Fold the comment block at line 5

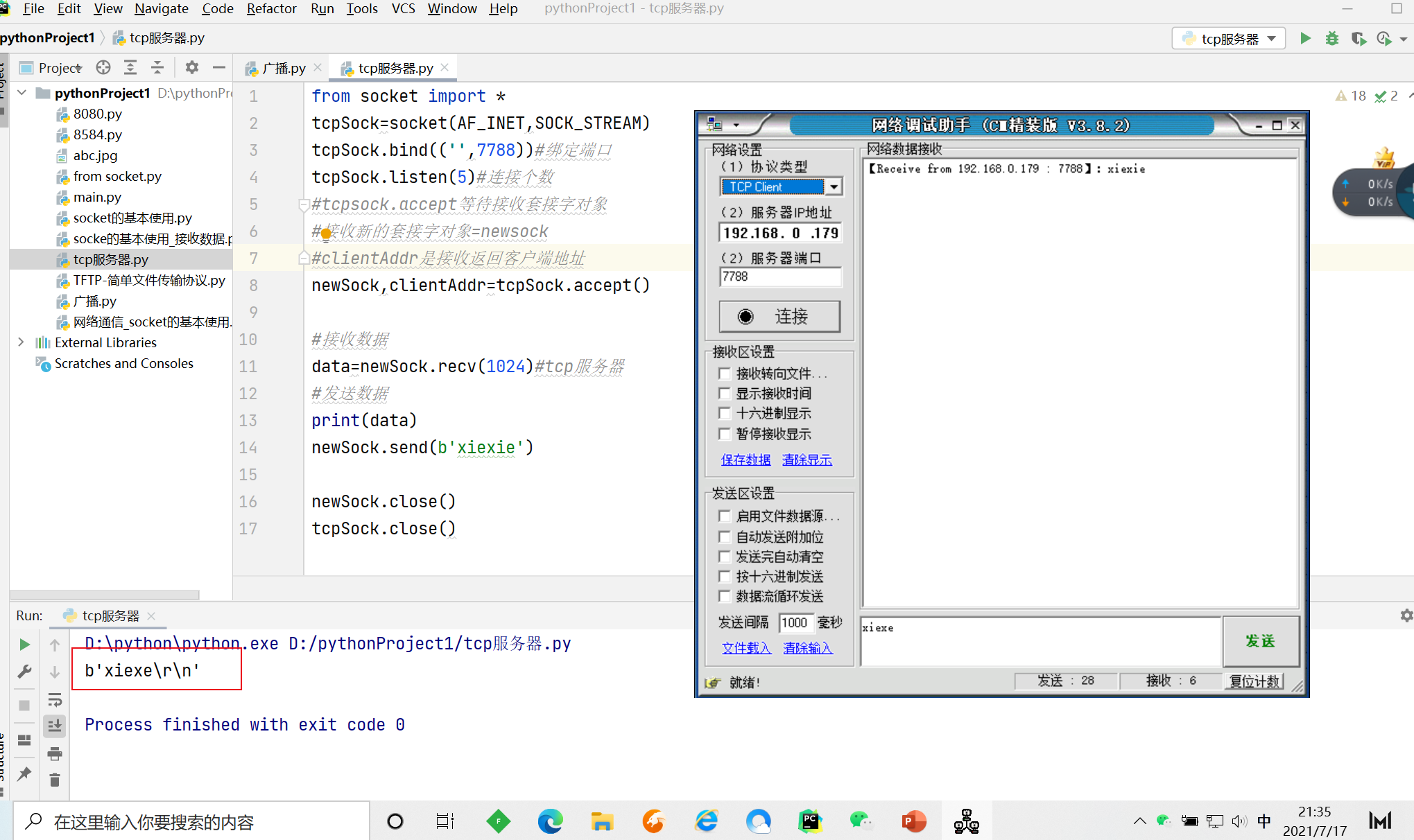point(303,204)
